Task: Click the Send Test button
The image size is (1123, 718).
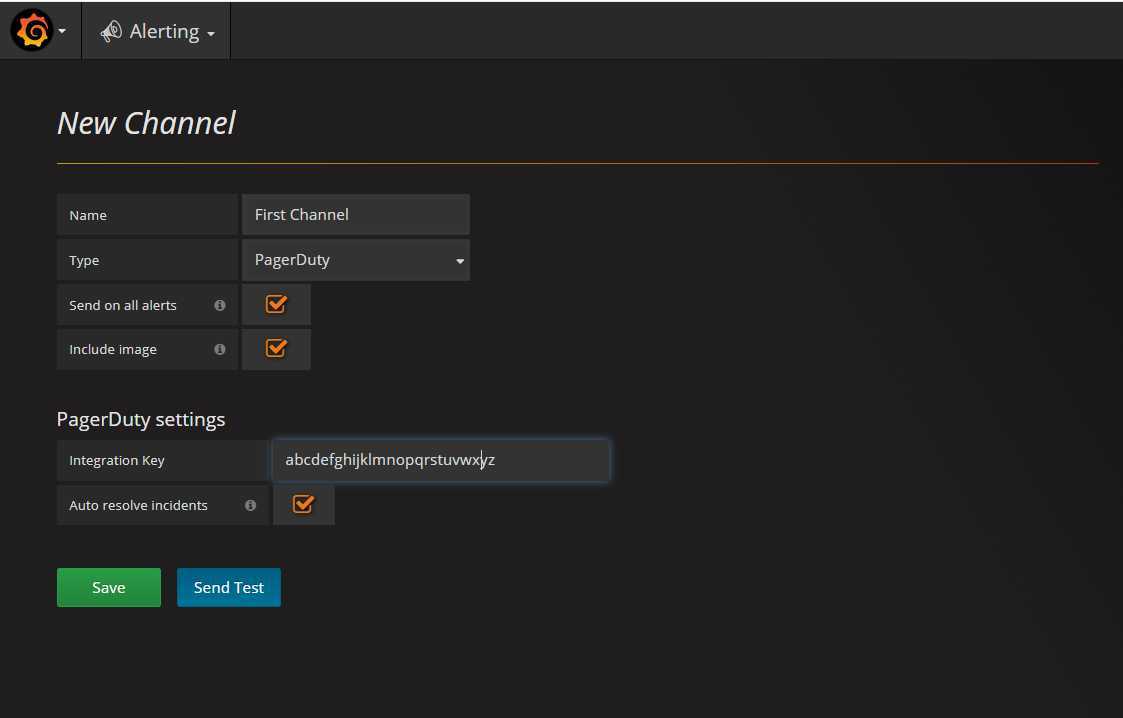Action: [228, 587]
